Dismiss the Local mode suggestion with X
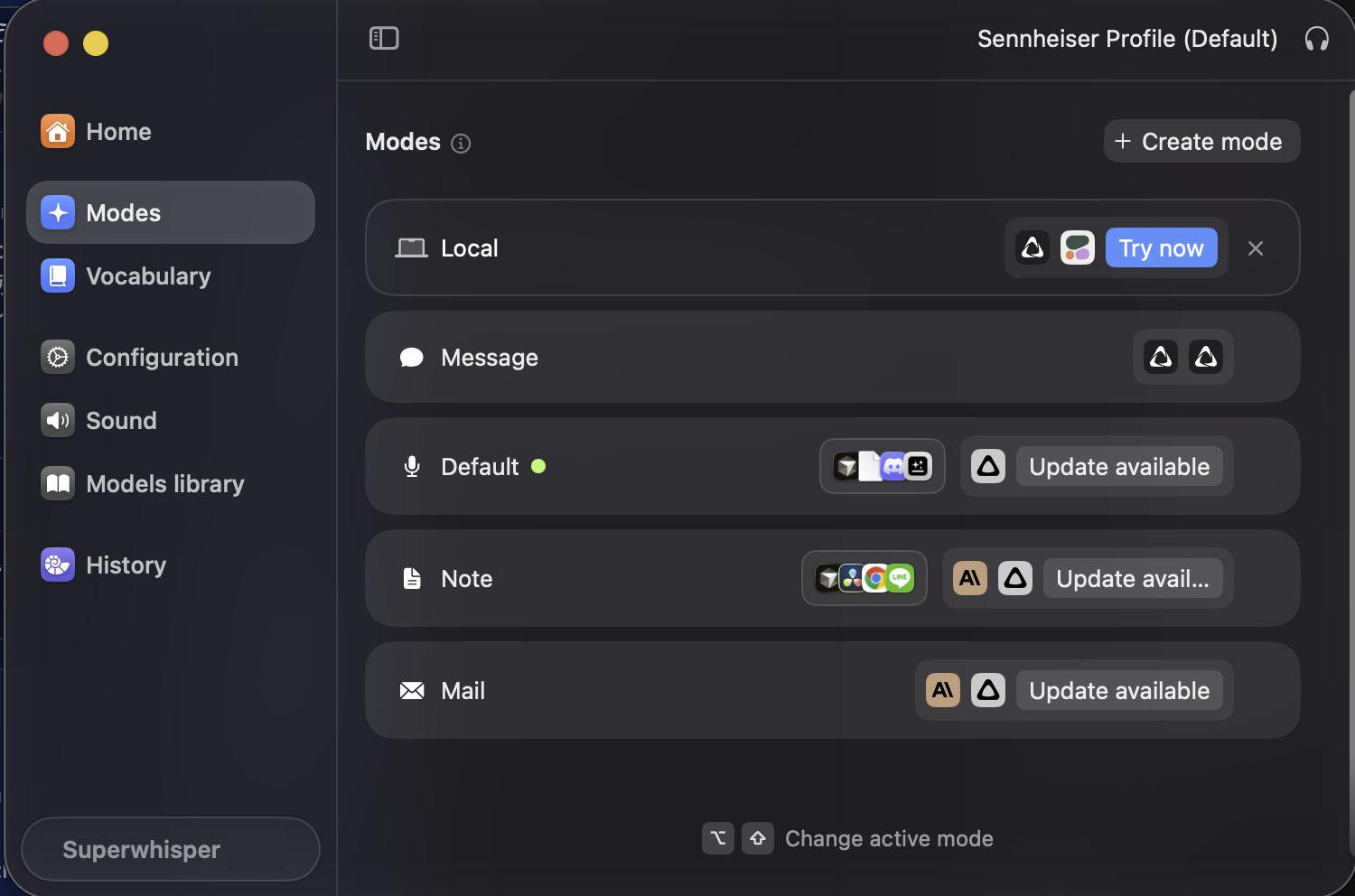1355x896 pixels. click(x=1256, y=247)
